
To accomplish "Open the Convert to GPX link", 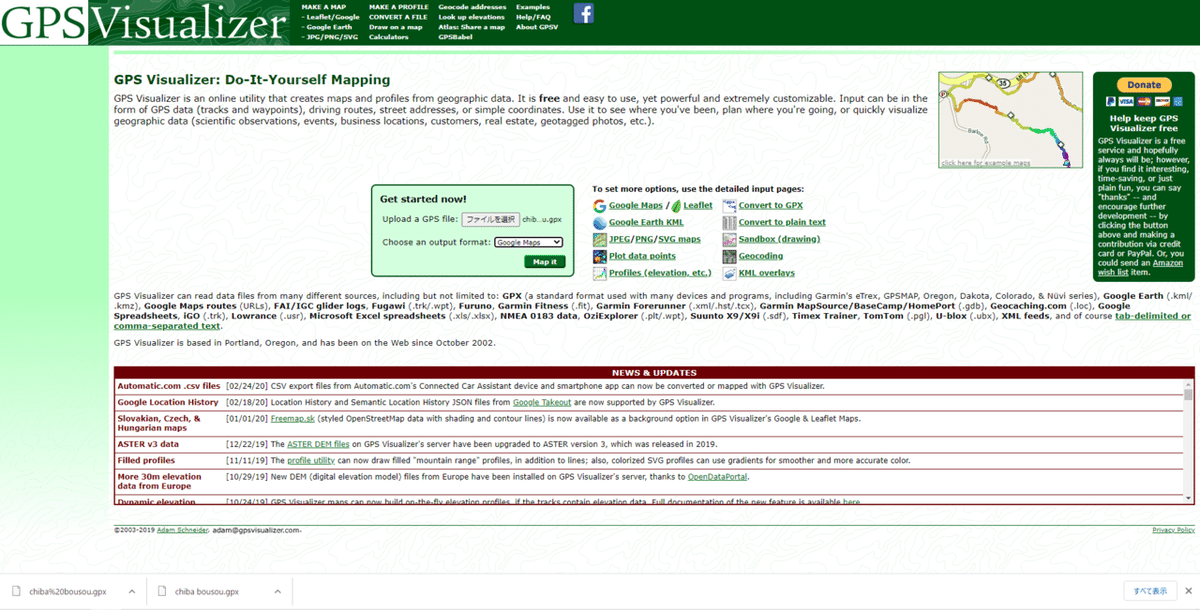I will [771, 206].
